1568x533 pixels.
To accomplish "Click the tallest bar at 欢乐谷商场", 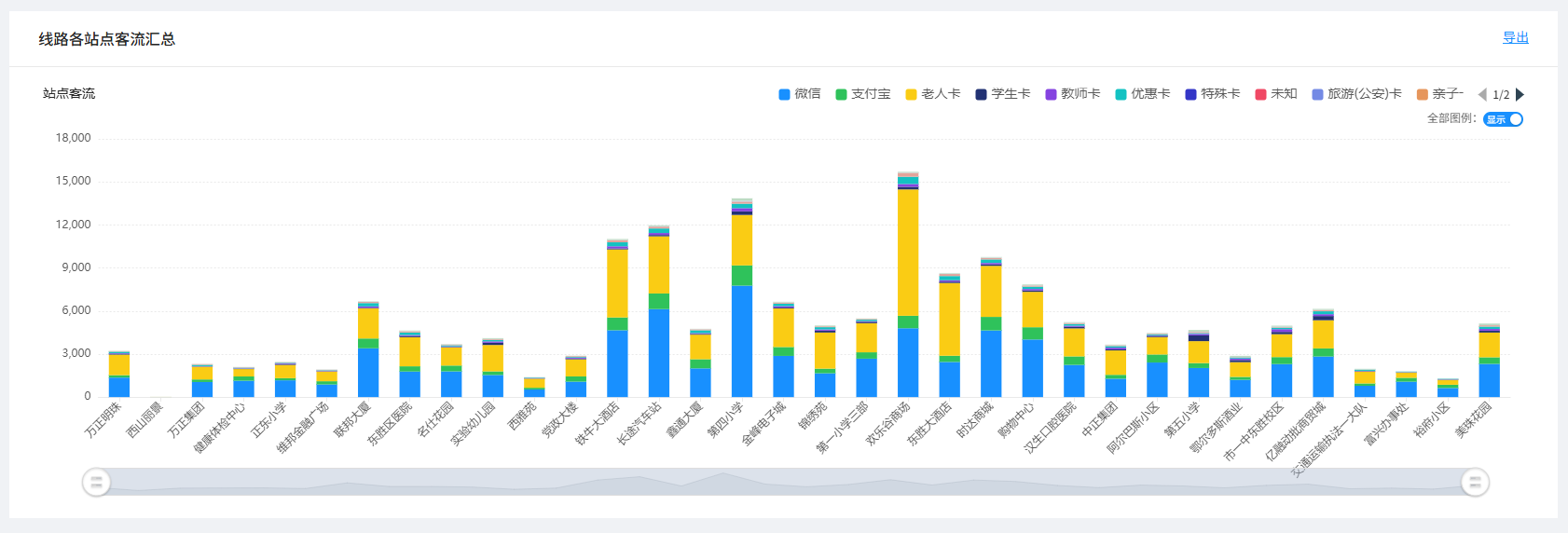I will (x=908, y=280).
